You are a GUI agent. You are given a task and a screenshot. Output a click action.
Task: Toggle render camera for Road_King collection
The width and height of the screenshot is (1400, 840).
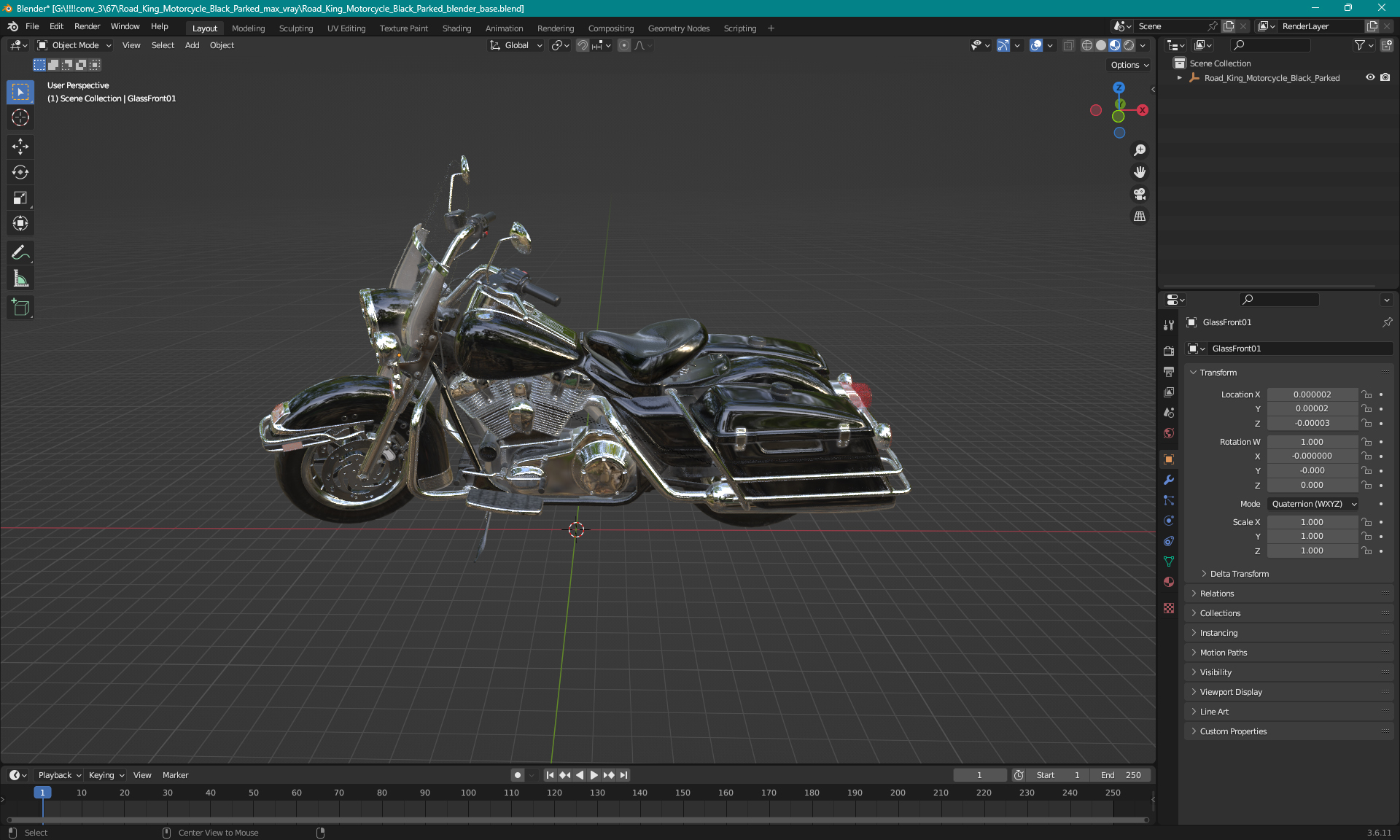[1385, 77]
